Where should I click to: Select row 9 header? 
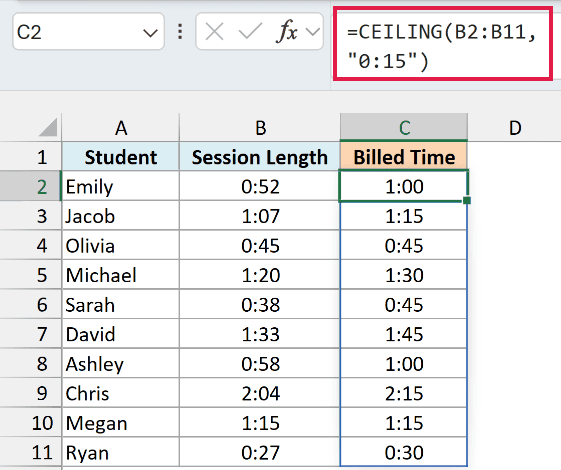[31, 393]
